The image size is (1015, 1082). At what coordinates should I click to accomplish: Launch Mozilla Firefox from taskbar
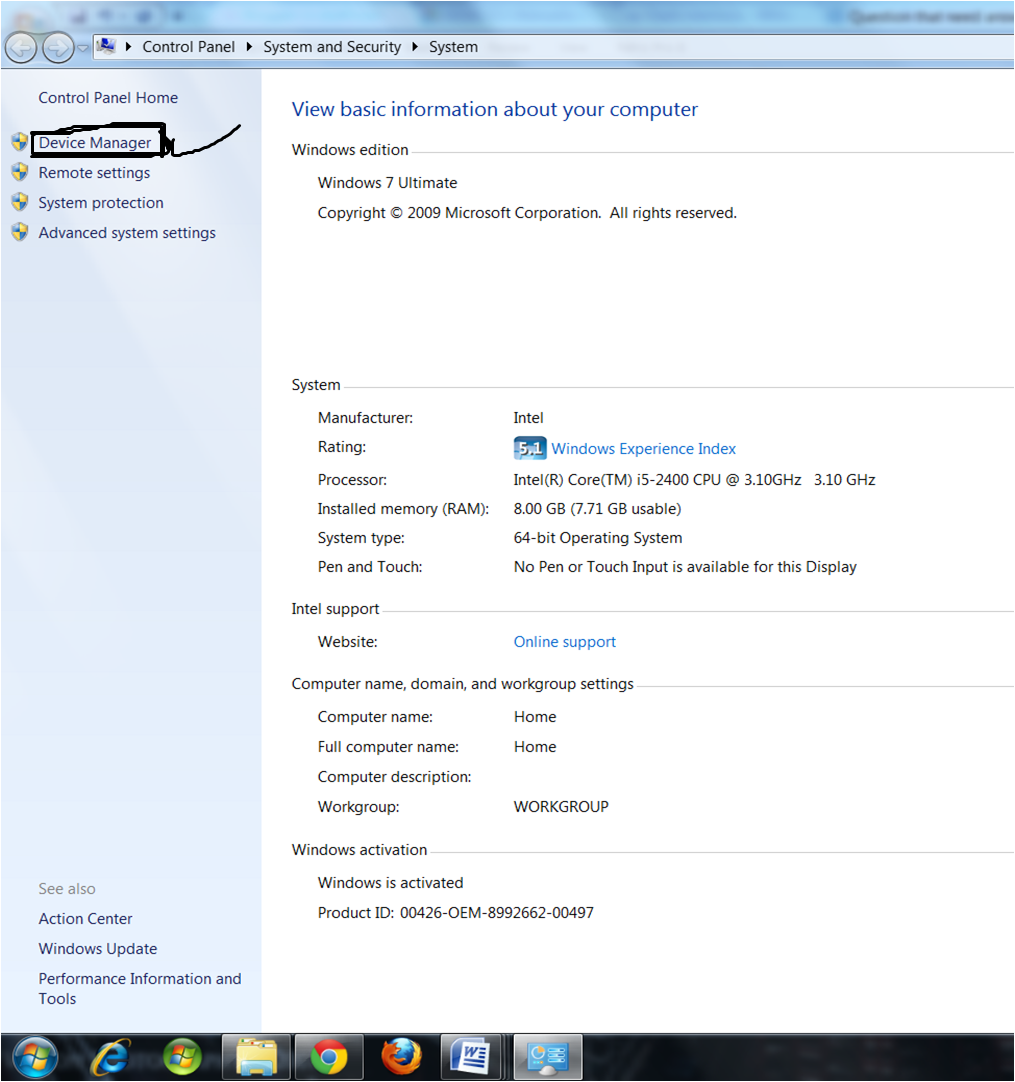point(402,1057)
